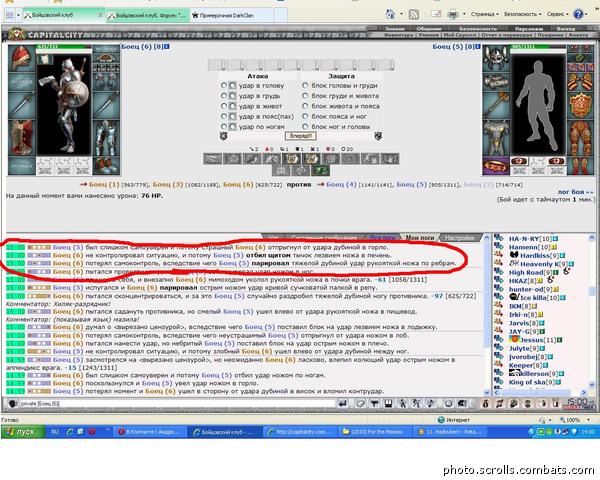Click the Вперёд!!! attack button
This screenshot has width=600, height=480.
tap(300, 136)
